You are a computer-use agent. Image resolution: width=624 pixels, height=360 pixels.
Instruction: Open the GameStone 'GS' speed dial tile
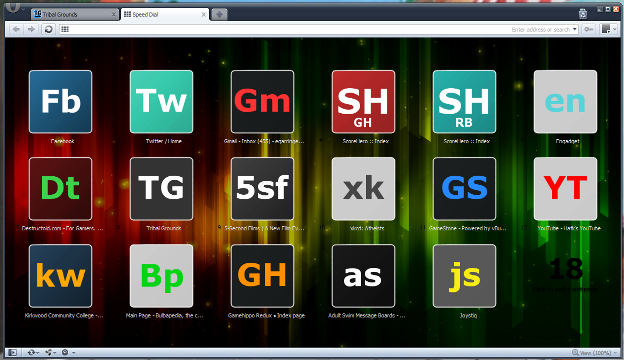point(464,189)
